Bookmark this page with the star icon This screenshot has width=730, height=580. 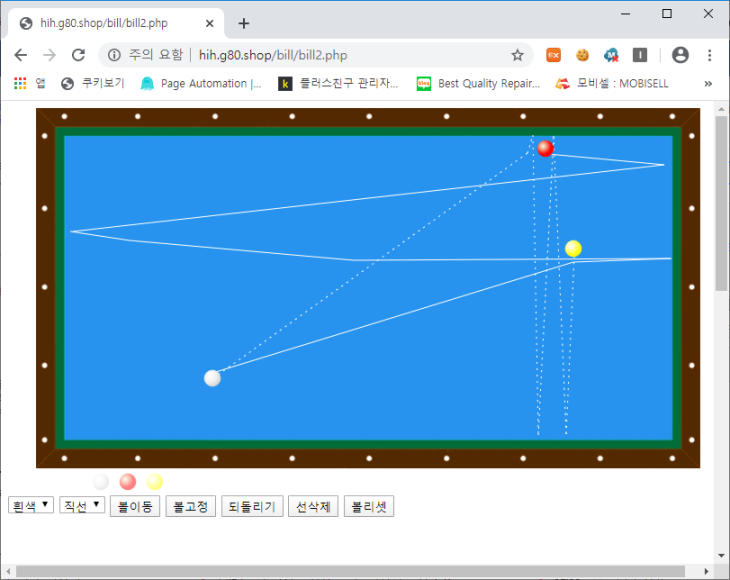(517, 55)
